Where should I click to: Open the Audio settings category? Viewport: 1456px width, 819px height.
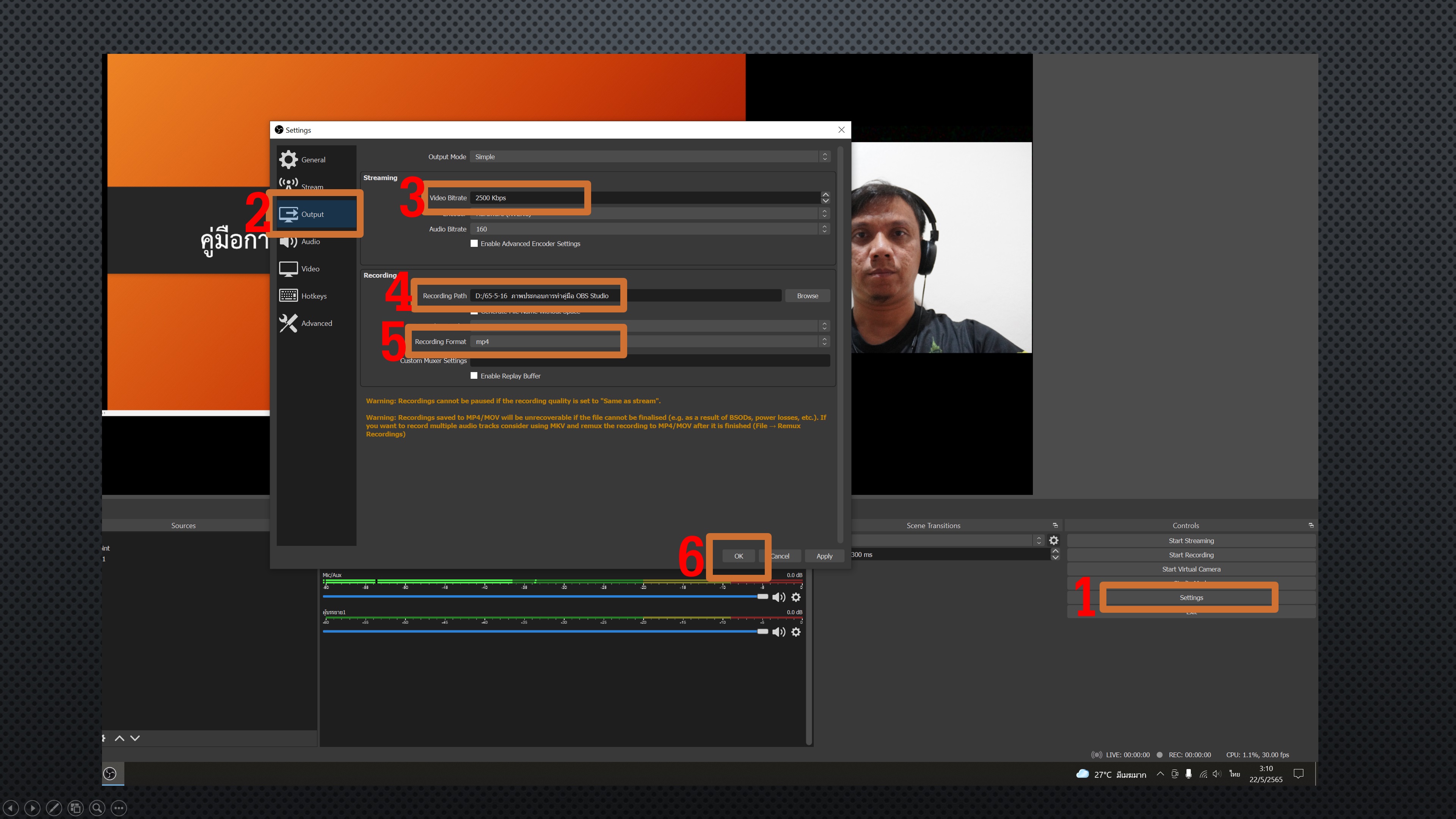(x=316, y=242)
